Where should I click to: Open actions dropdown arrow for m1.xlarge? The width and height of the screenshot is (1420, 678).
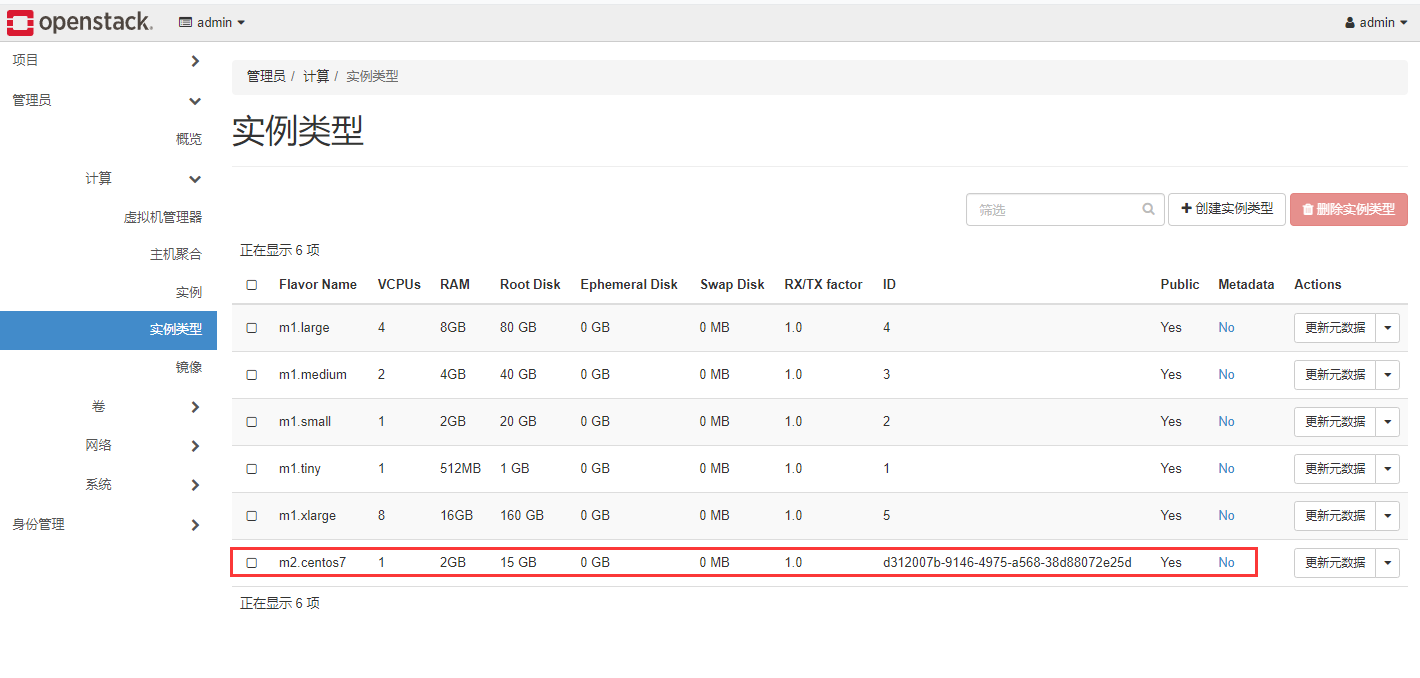[x=1388, y=516]
